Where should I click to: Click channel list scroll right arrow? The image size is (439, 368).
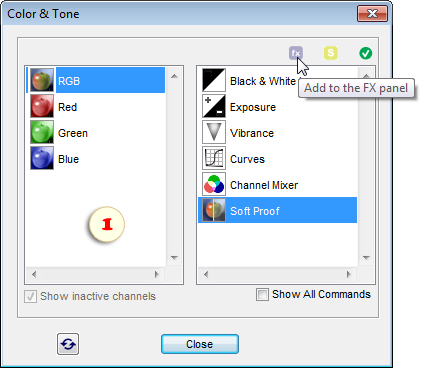click(157, 274)
